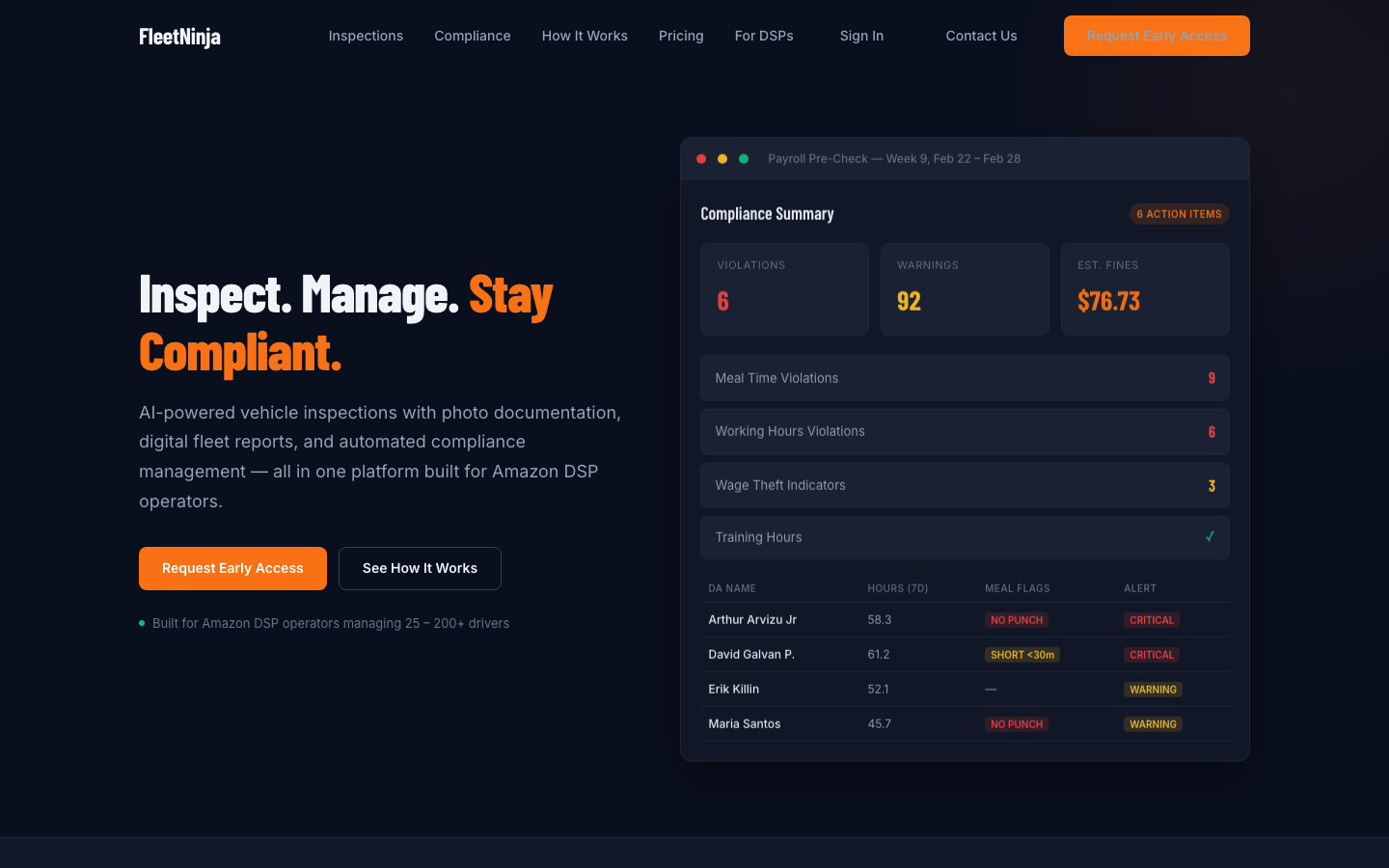Select the Pricing nav item
This screenshot has width=1389, height=868.
coord(681,36)
